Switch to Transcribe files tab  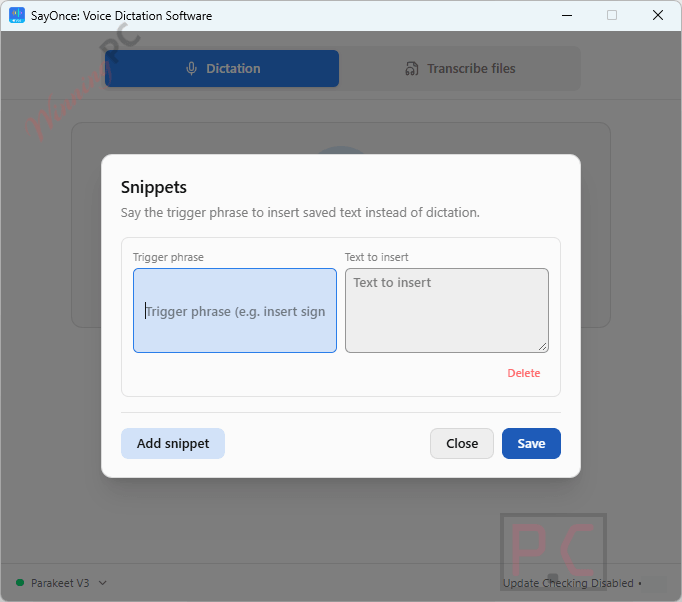[x=460, y=68]
